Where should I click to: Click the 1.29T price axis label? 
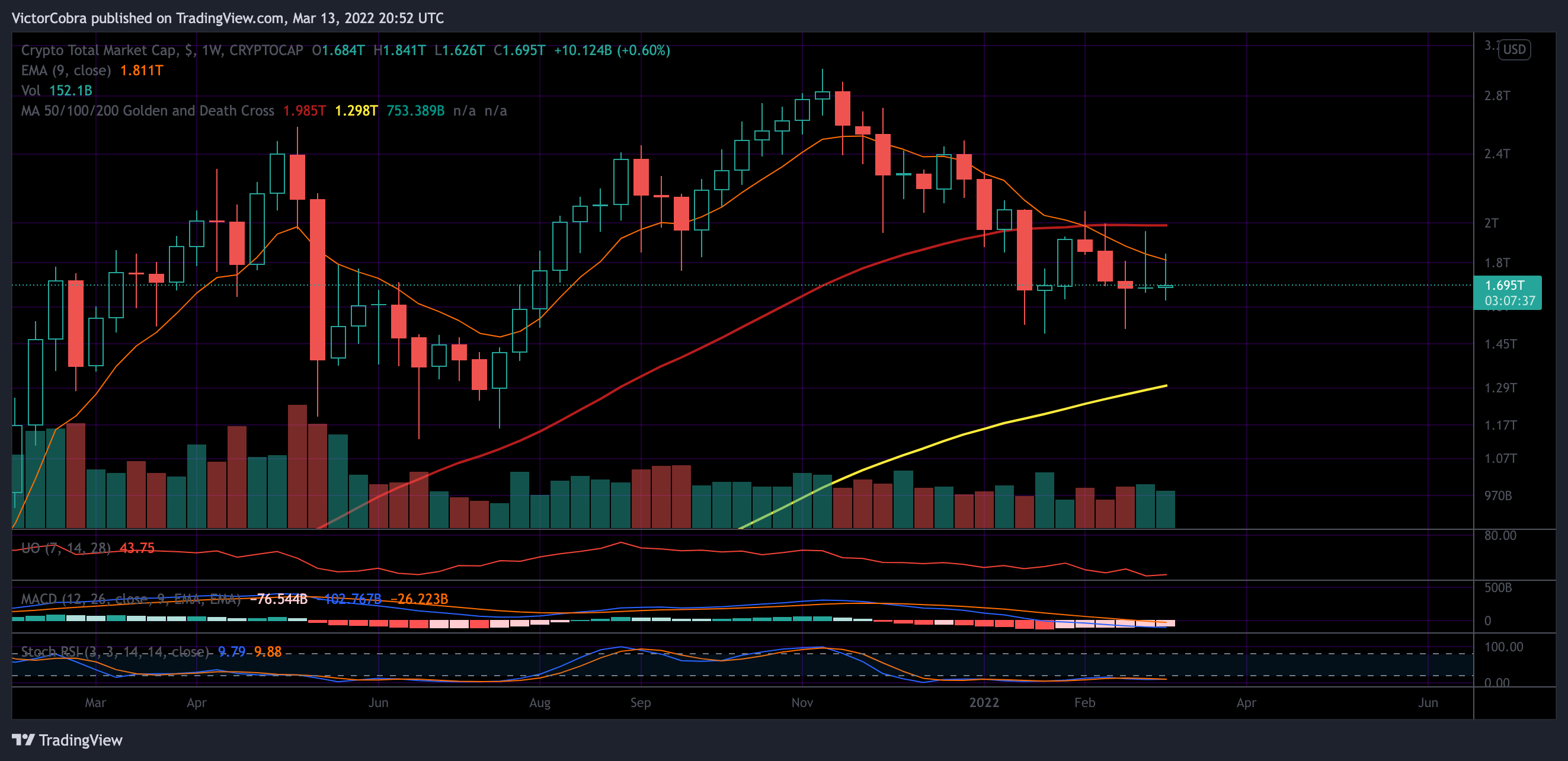(1500, 388)
